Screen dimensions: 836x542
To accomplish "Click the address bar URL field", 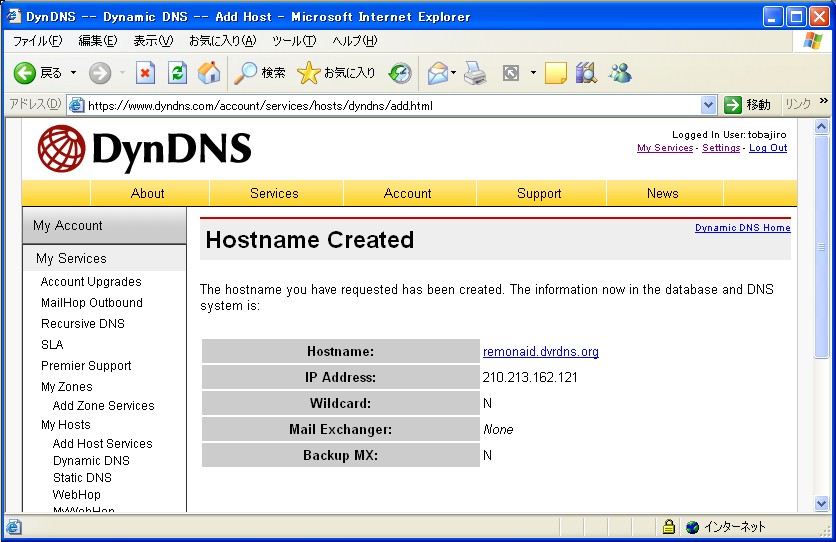I will tap(392, 105).
